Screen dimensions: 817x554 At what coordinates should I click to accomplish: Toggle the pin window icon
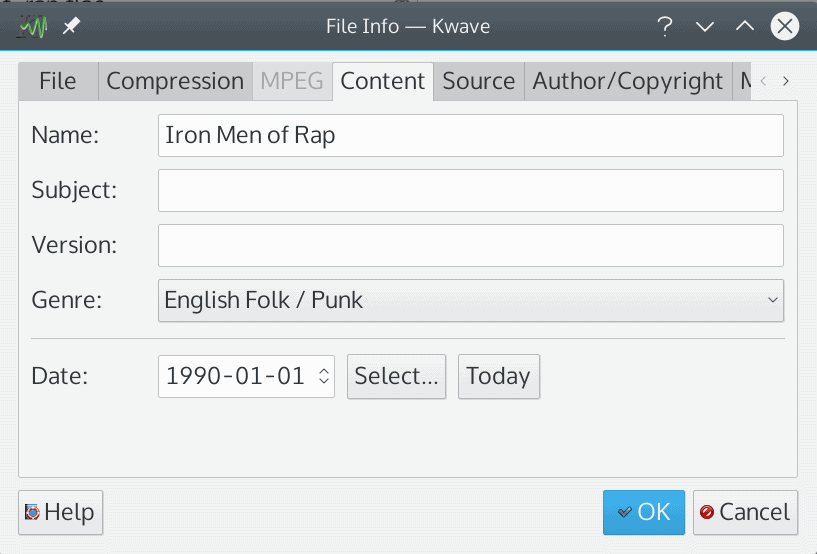[x=71, y=26]
